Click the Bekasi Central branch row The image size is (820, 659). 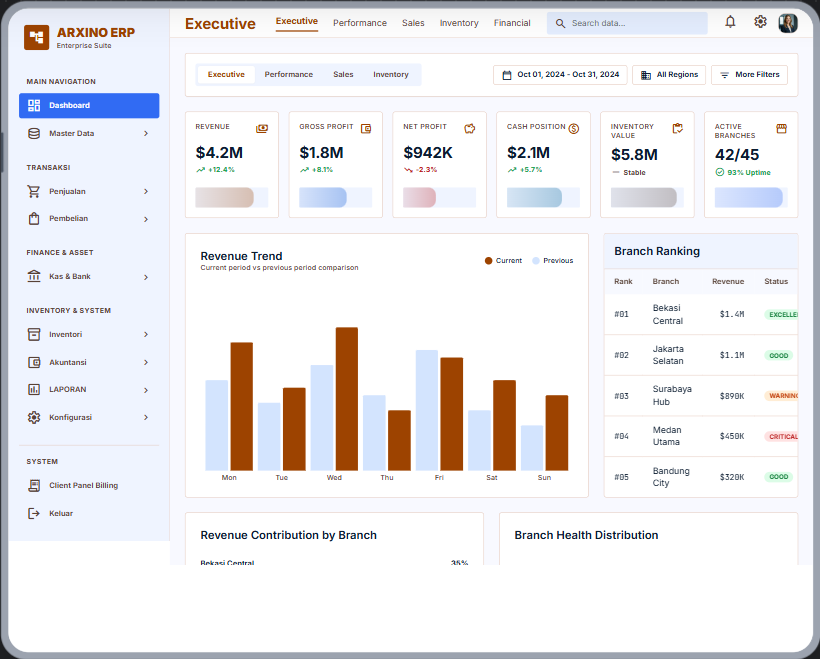[x=701, y=314]
